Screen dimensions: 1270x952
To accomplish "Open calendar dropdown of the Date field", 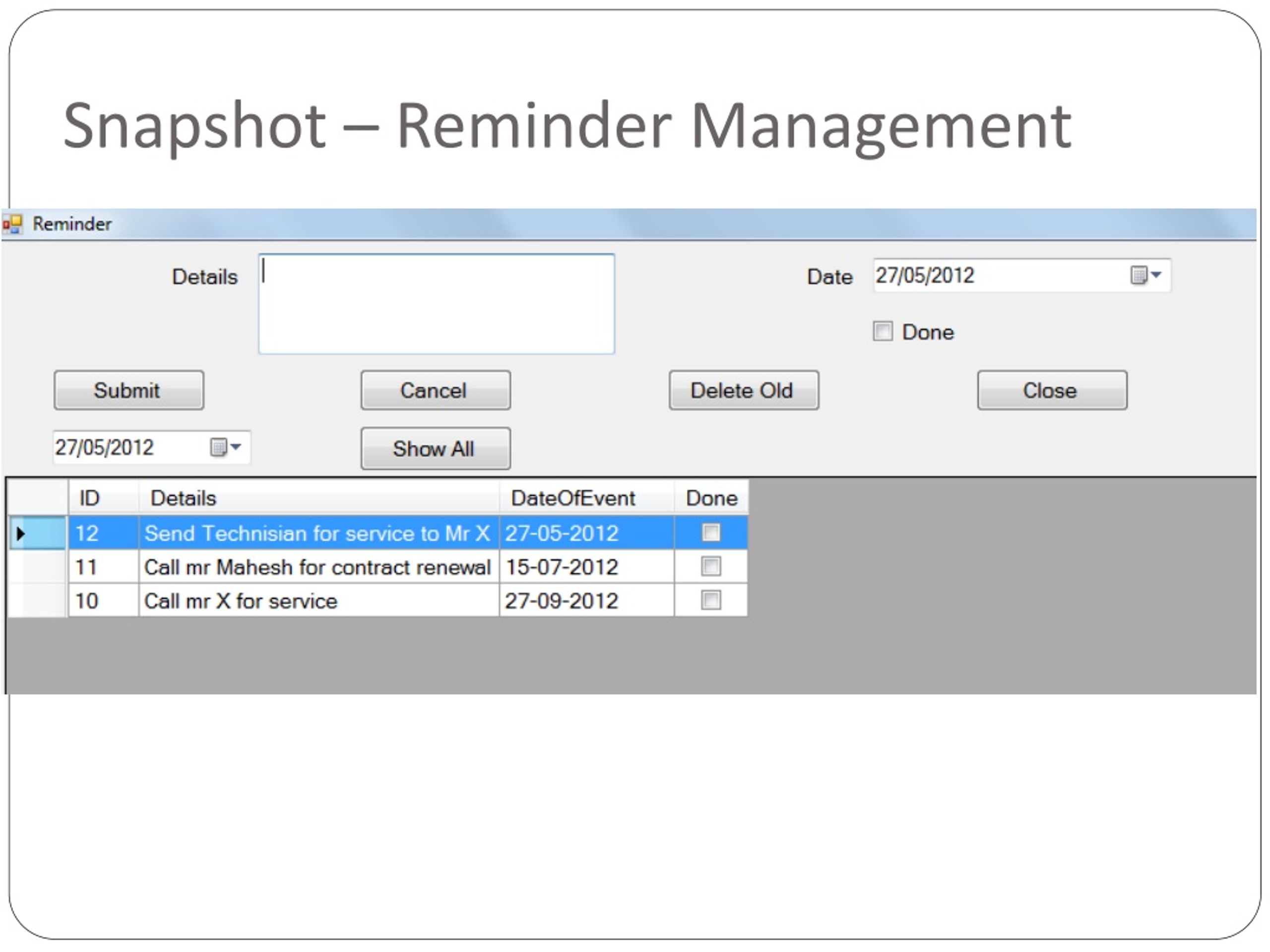I will [1146, 276].
